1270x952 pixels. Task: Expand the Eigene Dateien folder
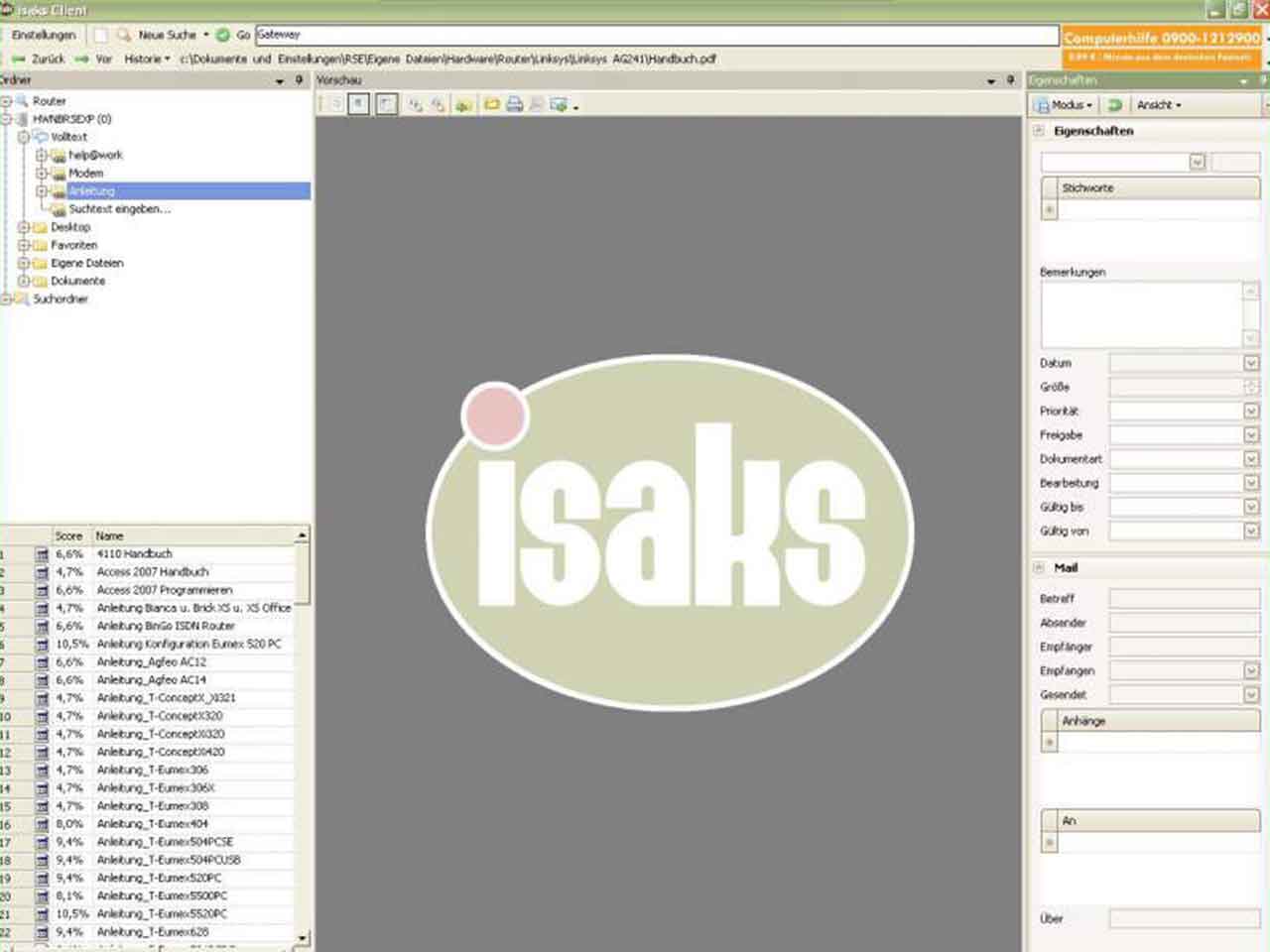[x=24, y=263]
